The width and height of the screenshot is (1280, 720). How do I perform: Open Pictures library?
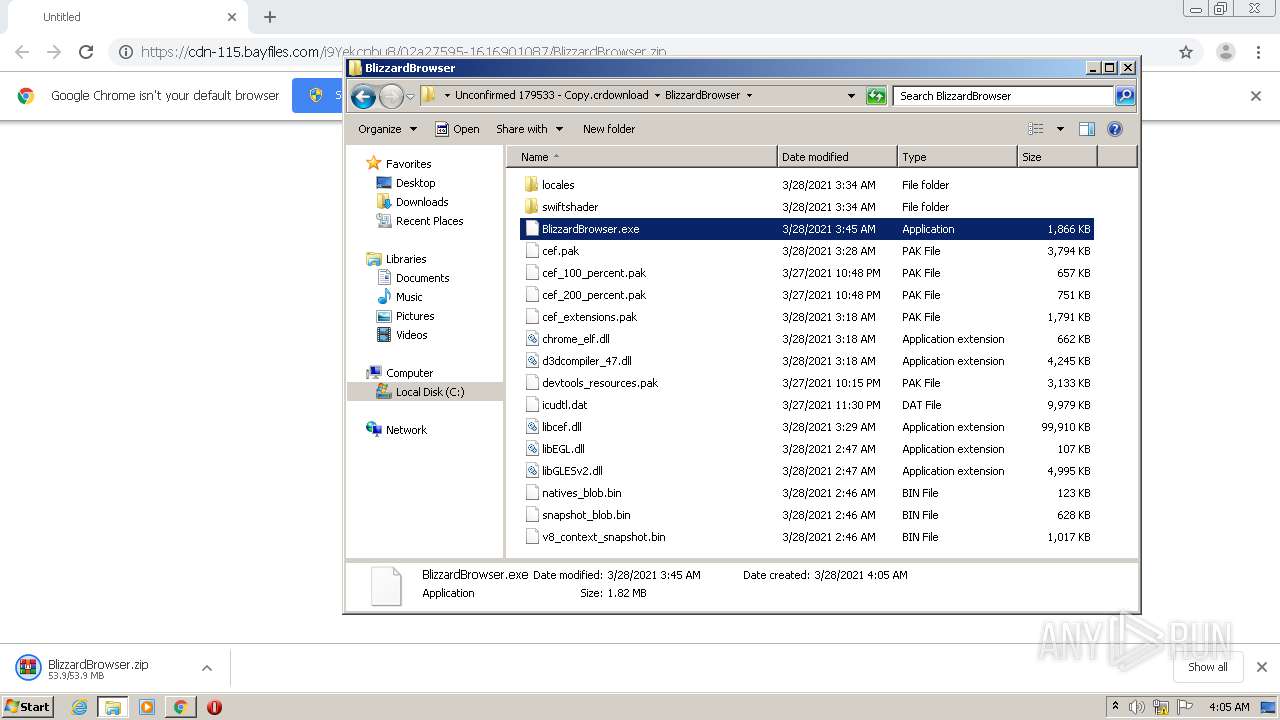tap(415, 316)
